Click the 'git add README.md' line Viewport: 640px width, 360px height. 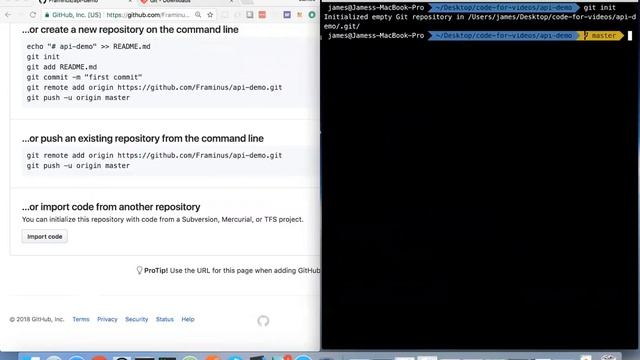(x=62, y=67)
